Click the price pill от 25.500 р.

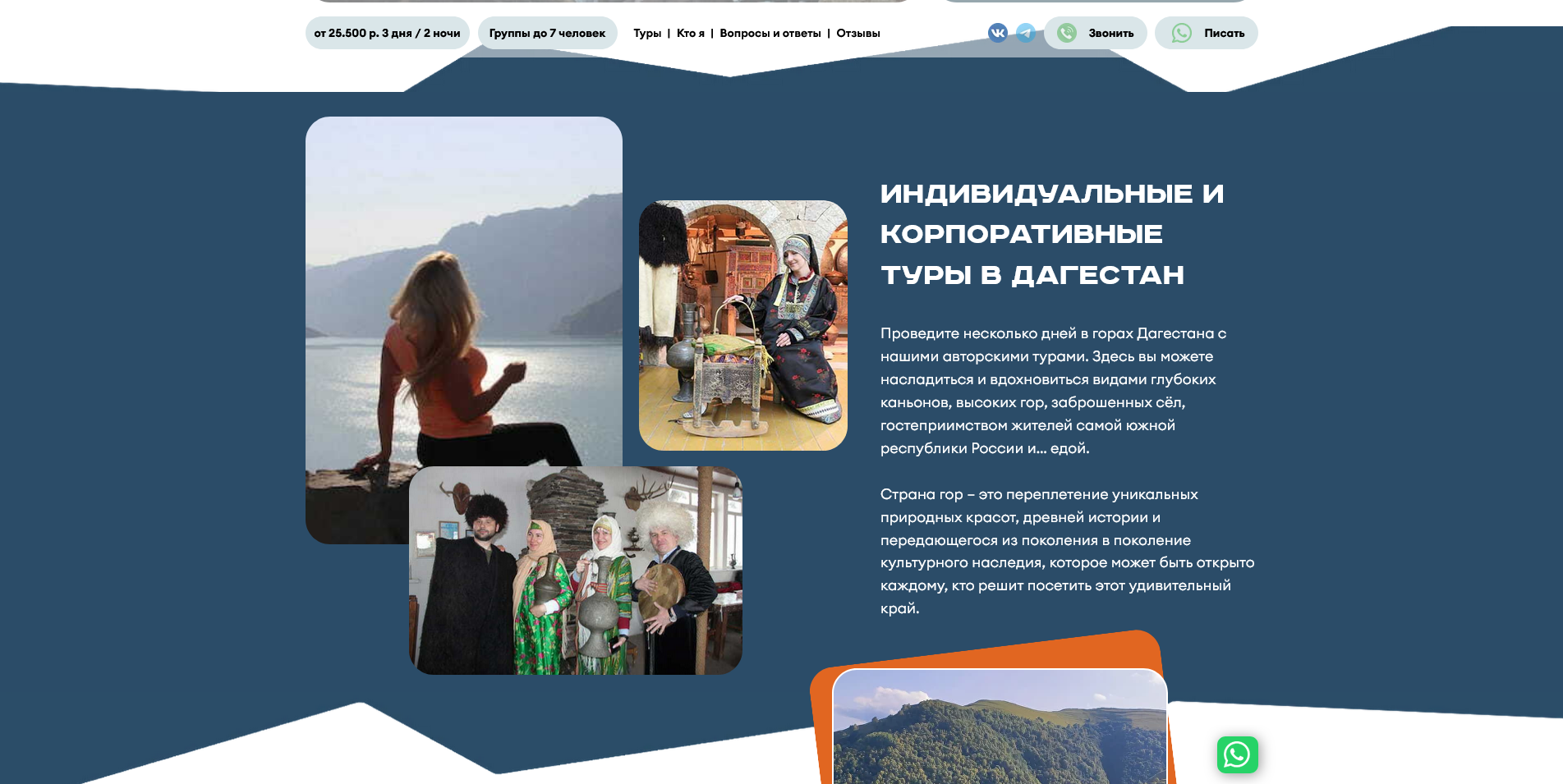pos(387,33)
